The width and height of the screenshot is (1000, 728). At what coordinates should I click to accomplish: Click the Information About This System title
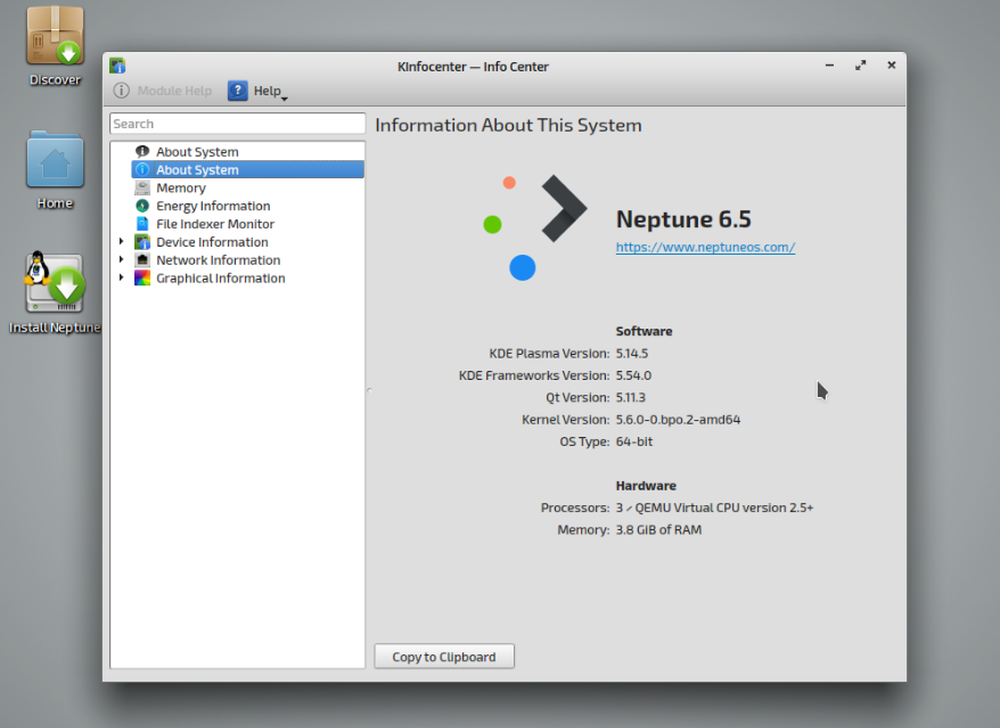(508, 126)
